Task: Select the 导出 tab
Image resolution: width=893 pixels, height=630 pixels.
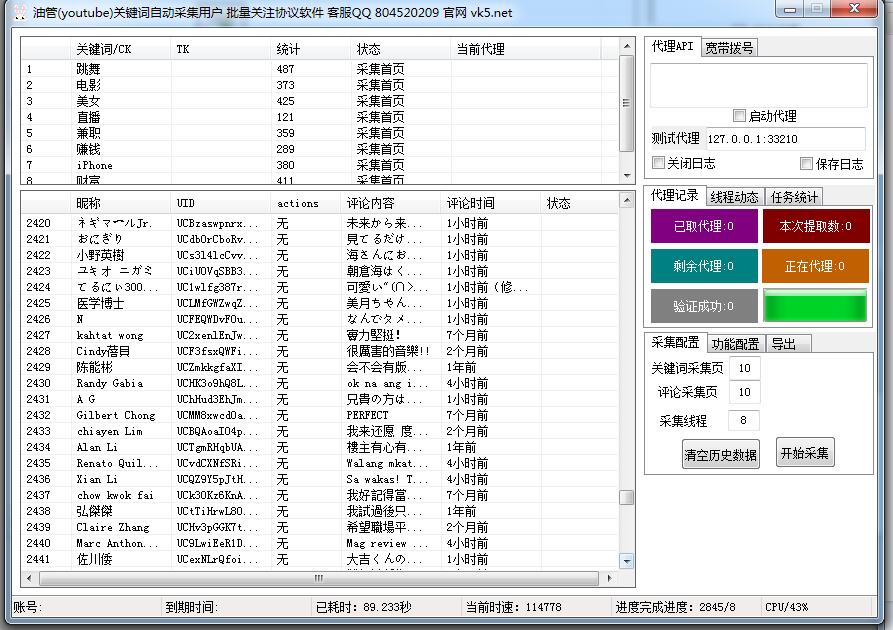Action: [x=784, y=344]
